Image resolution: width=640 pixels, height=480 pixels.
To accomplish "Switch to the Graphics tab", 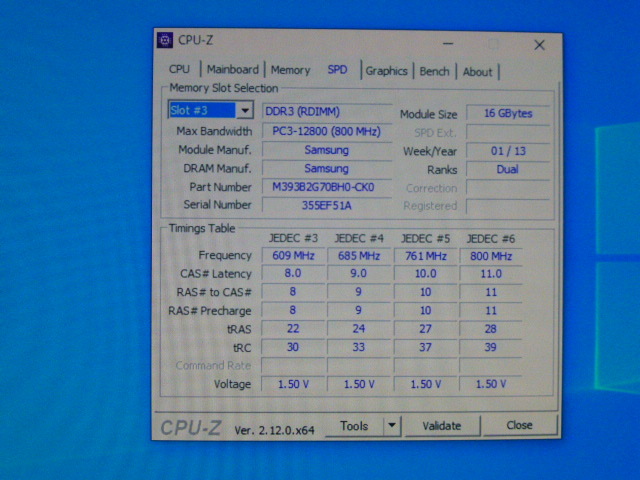I will tap(386, 71).
